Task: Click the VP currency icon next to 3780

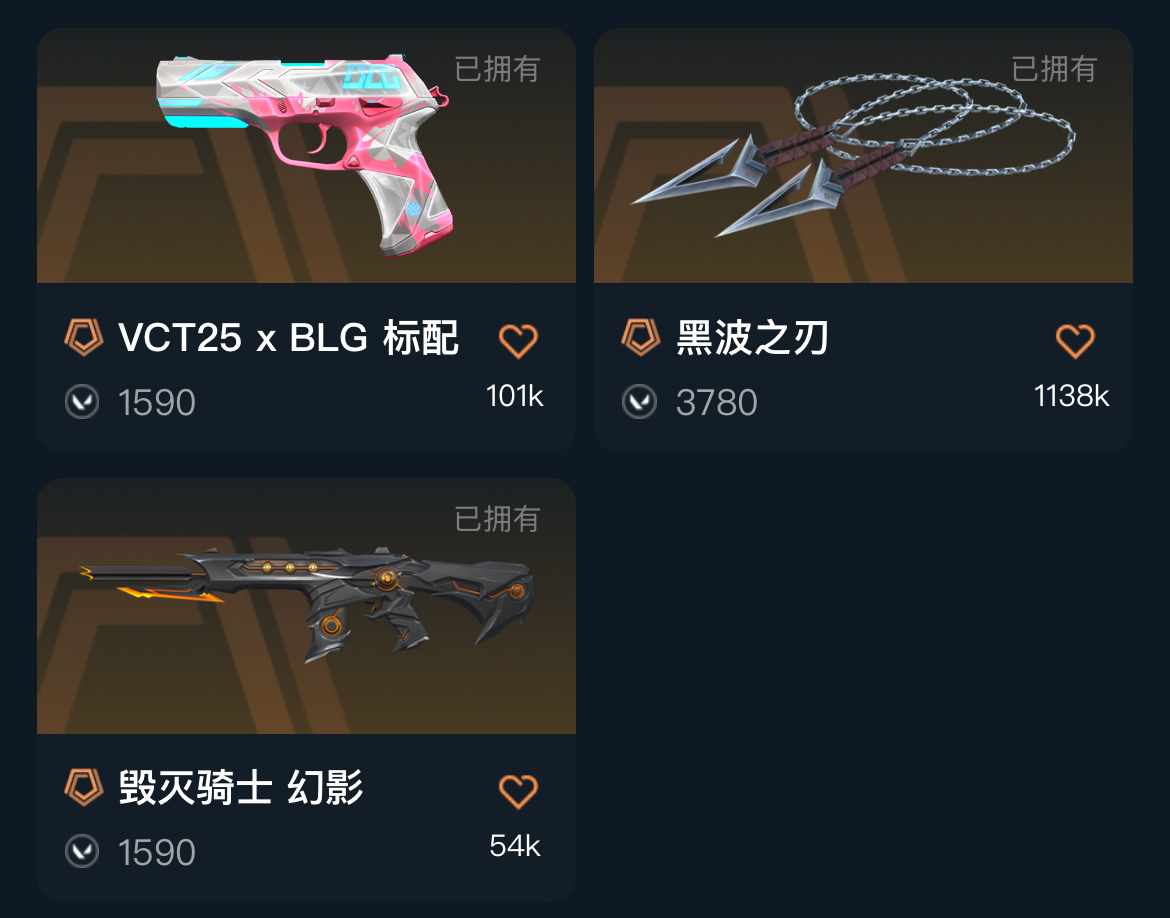Action: (639, 402)
